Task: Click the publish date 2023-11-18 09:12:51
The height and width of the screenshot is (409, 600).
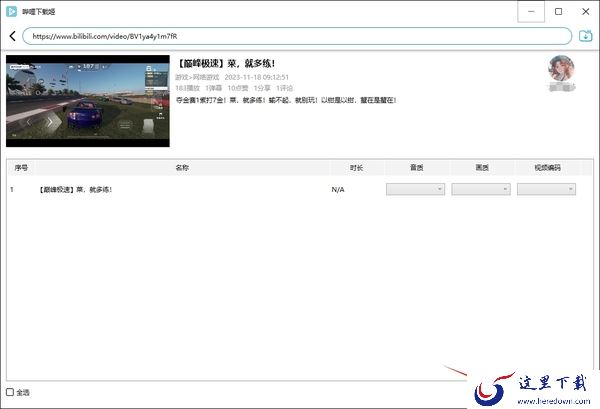Action: (x=256, y=77)
